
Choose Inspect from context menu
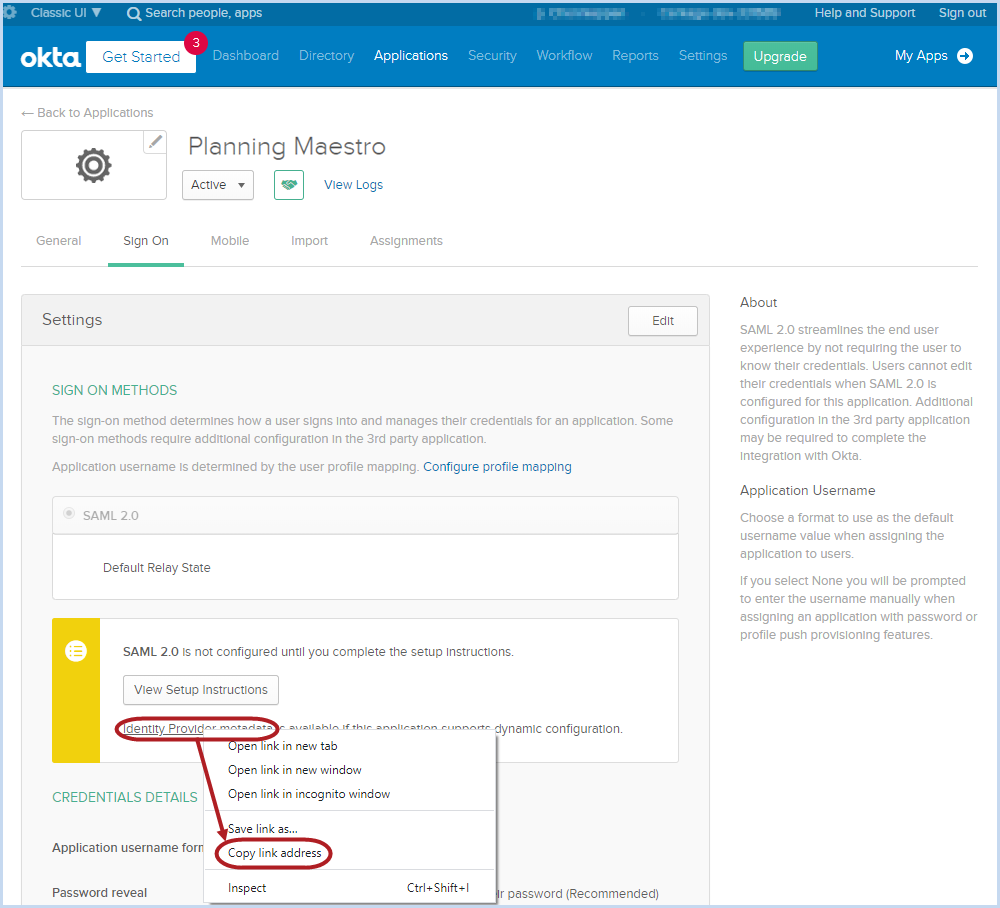[349, 888]
